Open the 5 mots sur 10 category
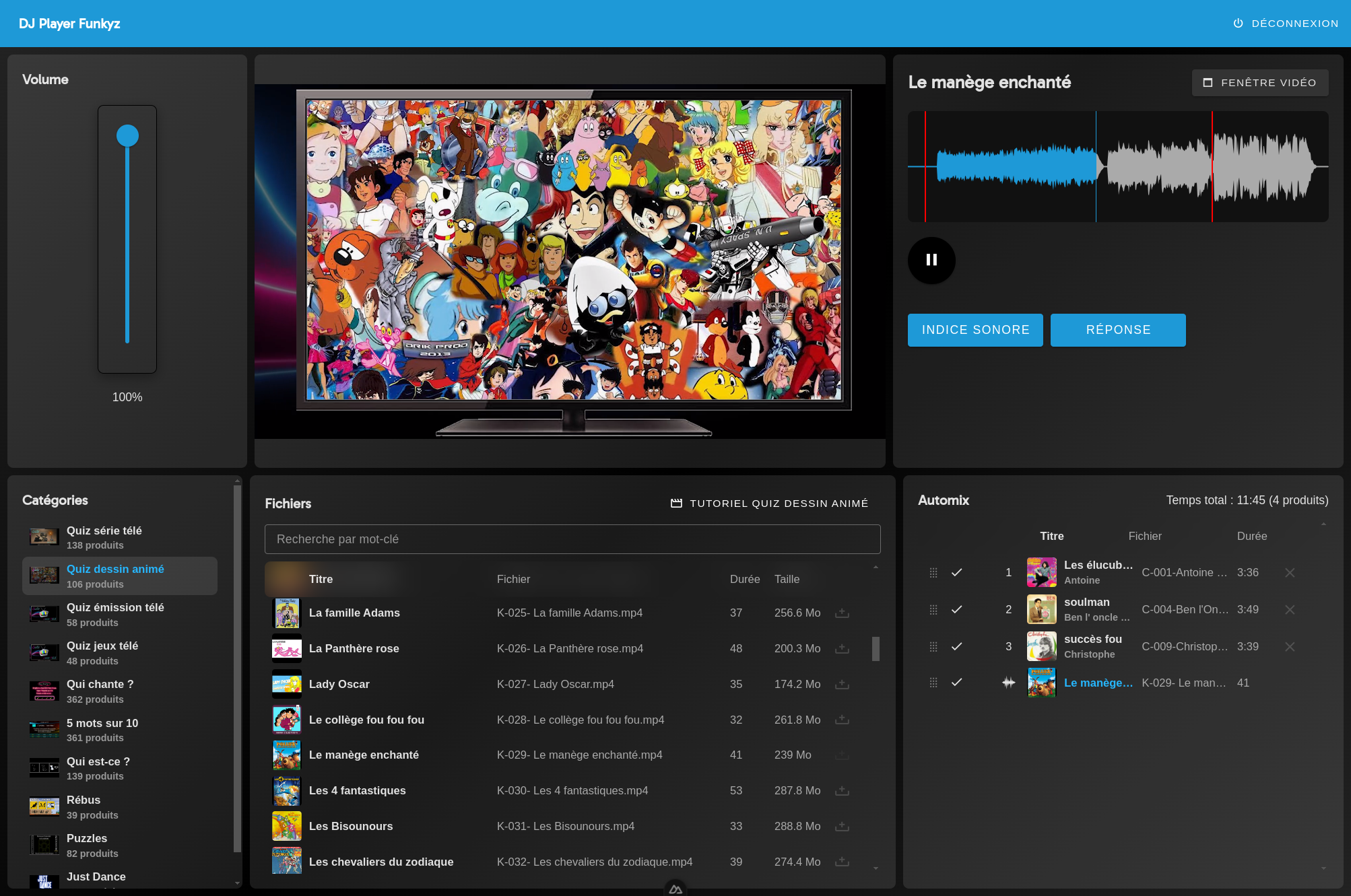 click(x=120, y=730)
